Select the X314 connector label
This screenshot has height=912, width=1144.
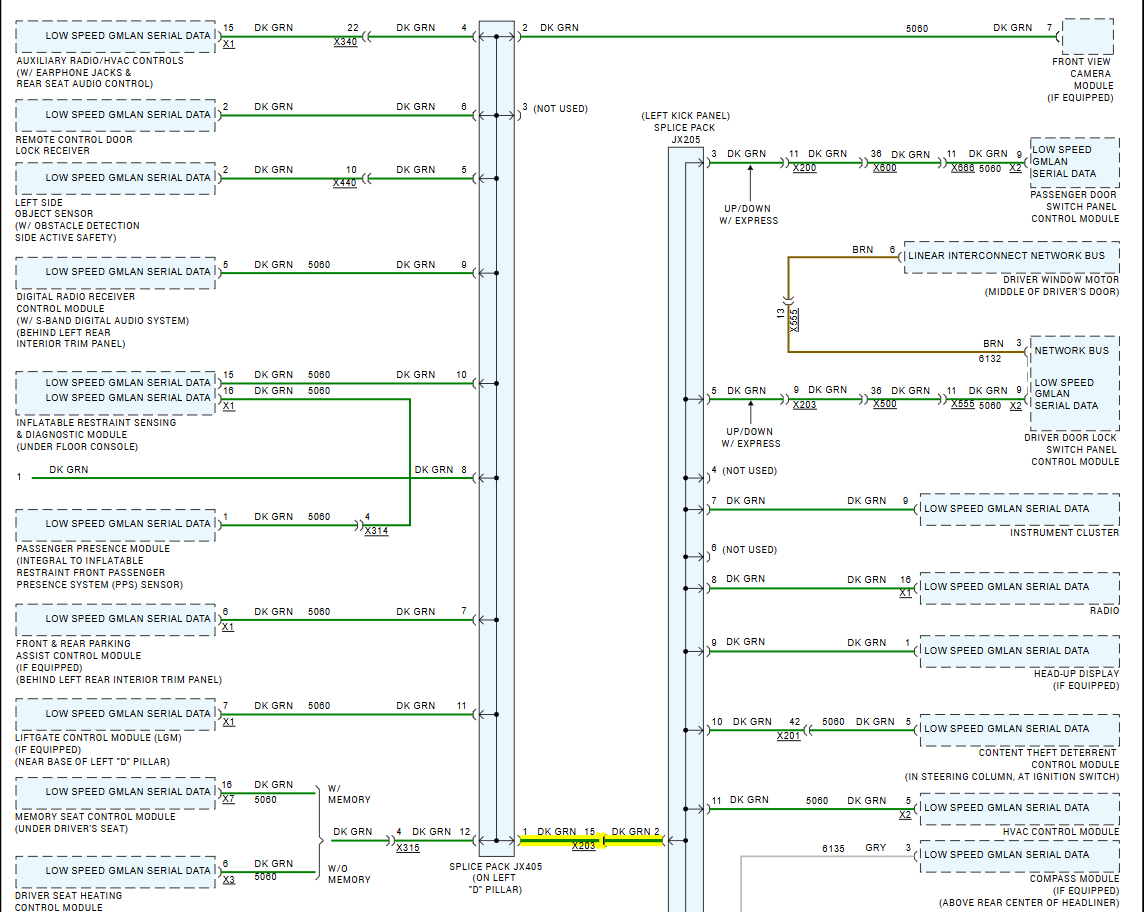pos(376,531)
